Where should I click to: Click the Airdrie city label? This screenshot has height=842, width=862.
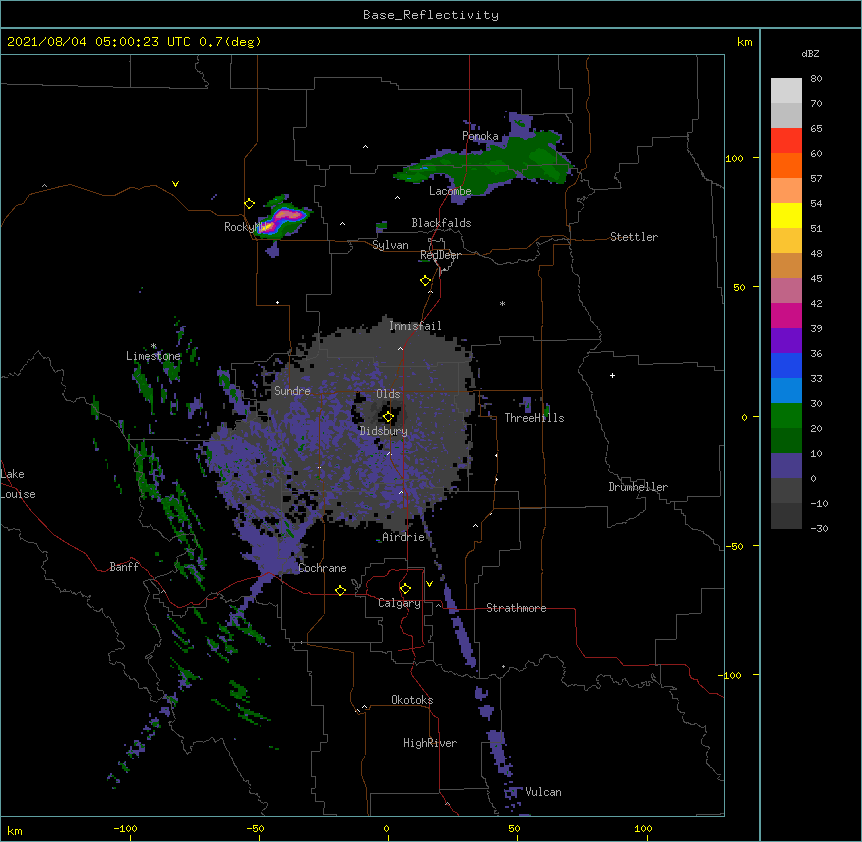[404, 537]
